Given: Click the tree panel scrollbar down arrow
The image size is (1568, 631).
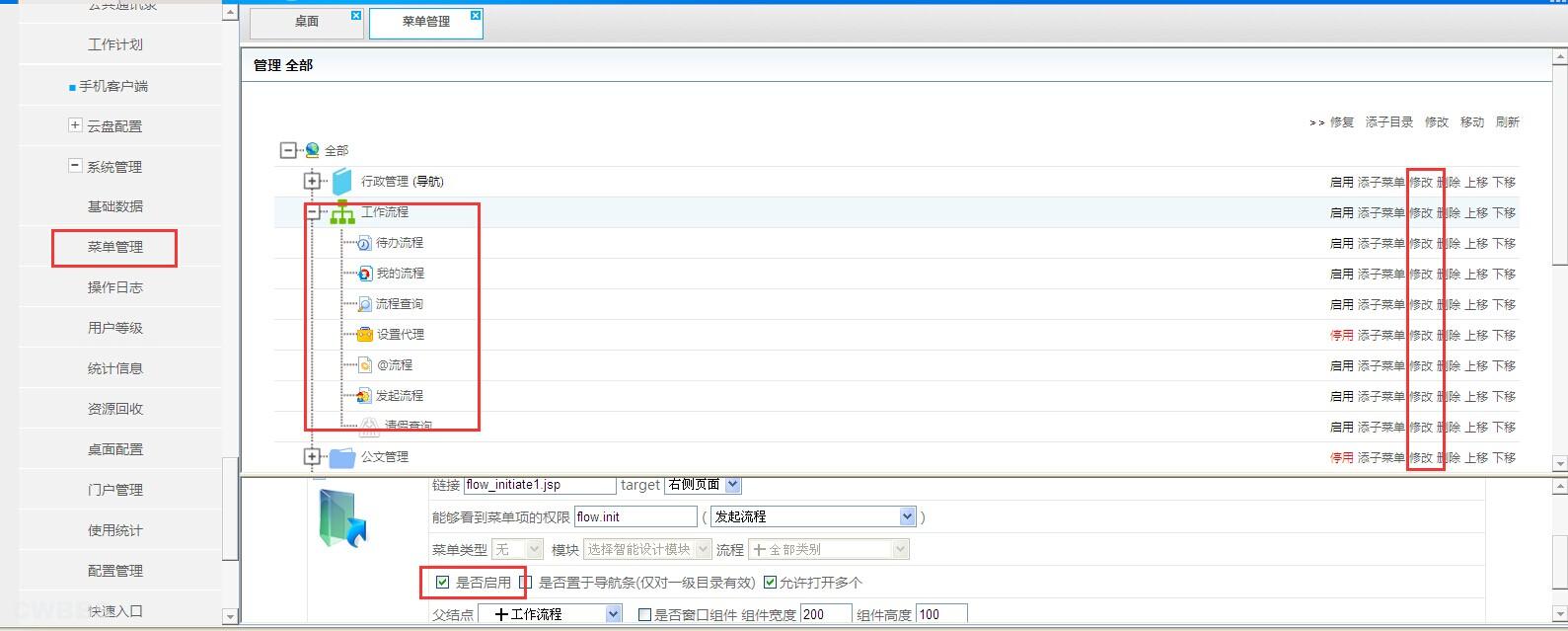Looking at the screenshot, I should click(x=1559, y=463).
